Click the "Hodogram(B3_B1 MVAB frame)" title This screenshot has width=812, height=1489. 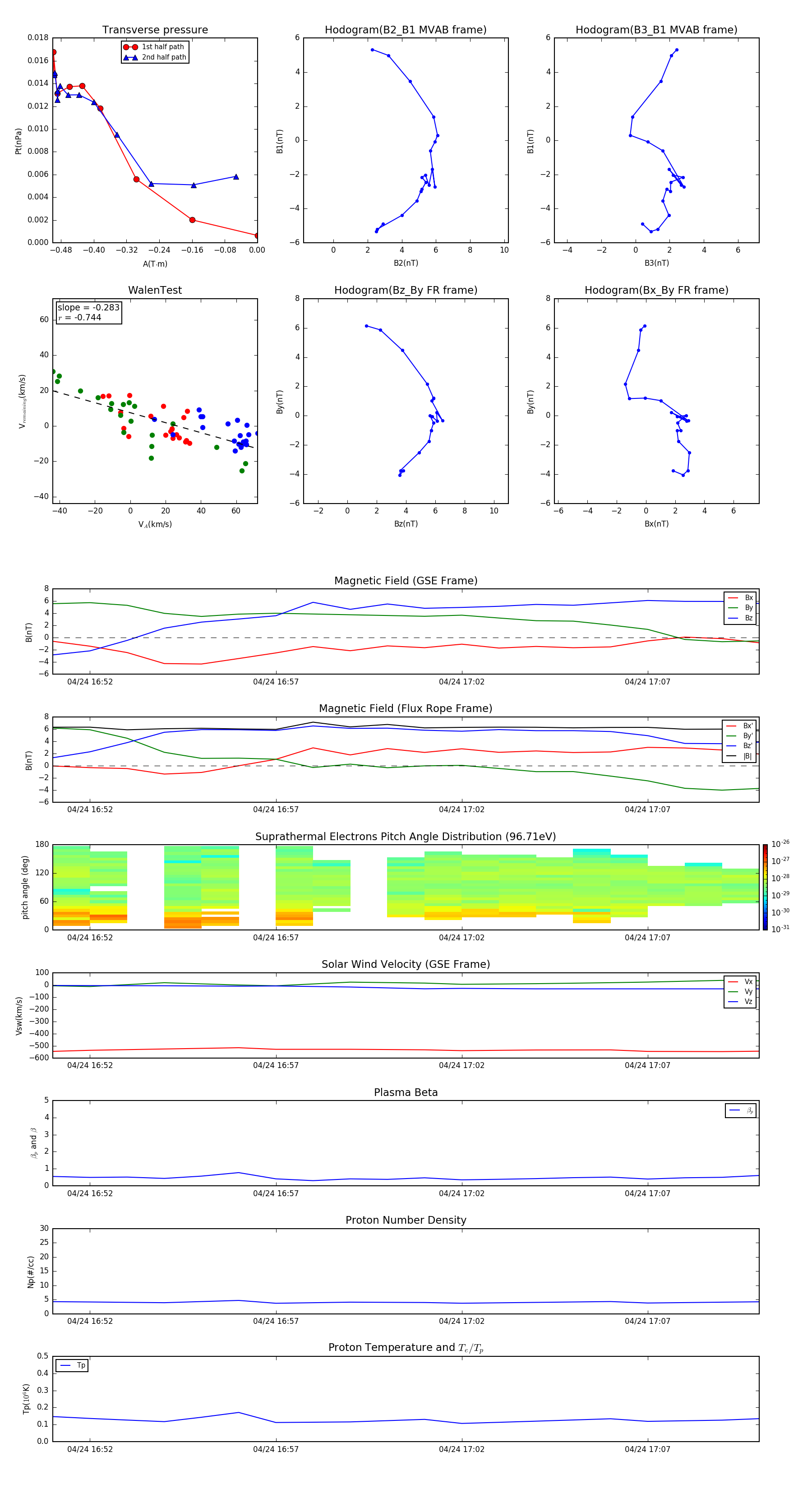[656, 30]
